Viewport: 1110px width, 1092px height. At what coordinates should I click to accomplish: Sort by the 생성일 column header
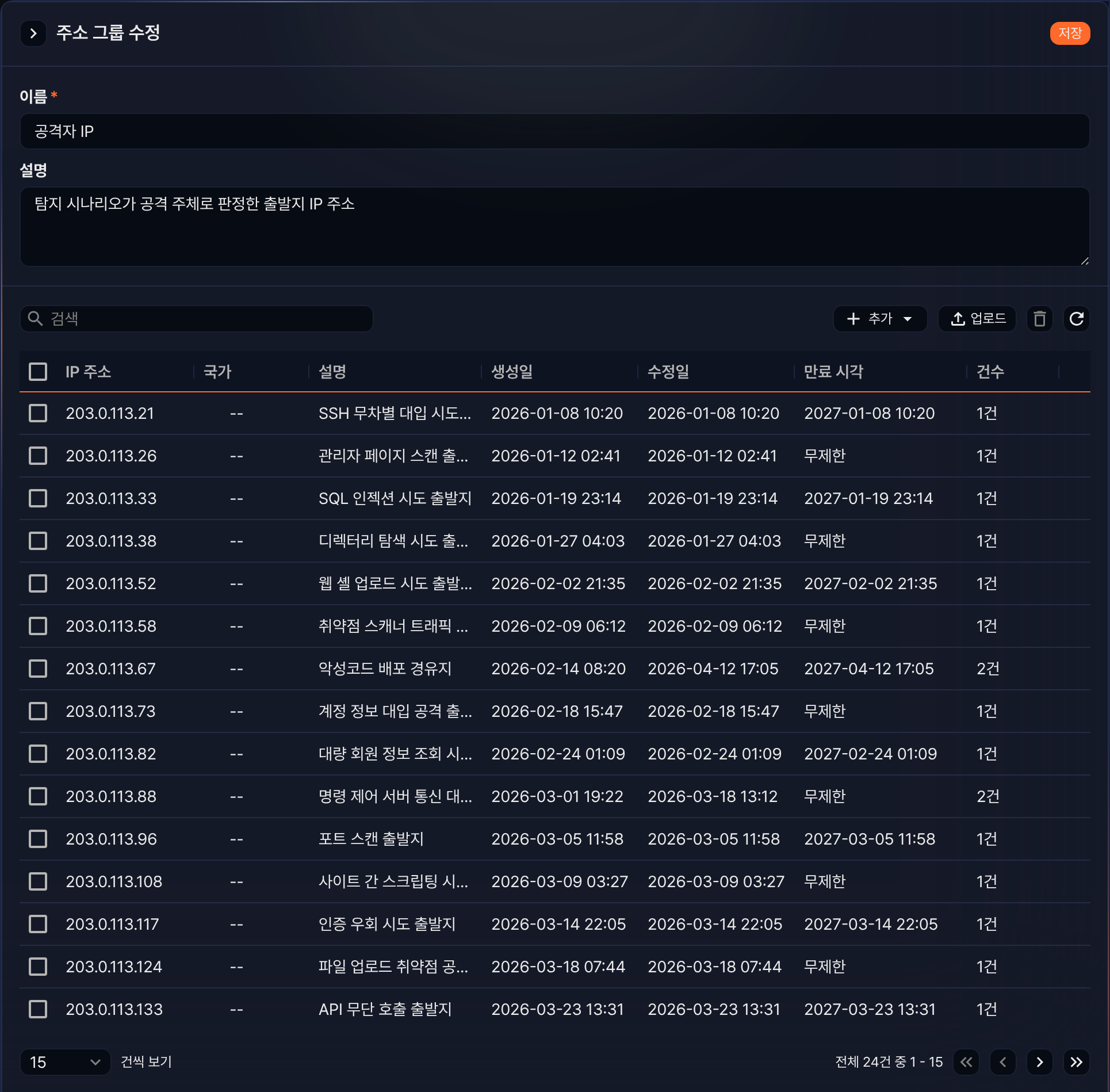click(512, 372)
